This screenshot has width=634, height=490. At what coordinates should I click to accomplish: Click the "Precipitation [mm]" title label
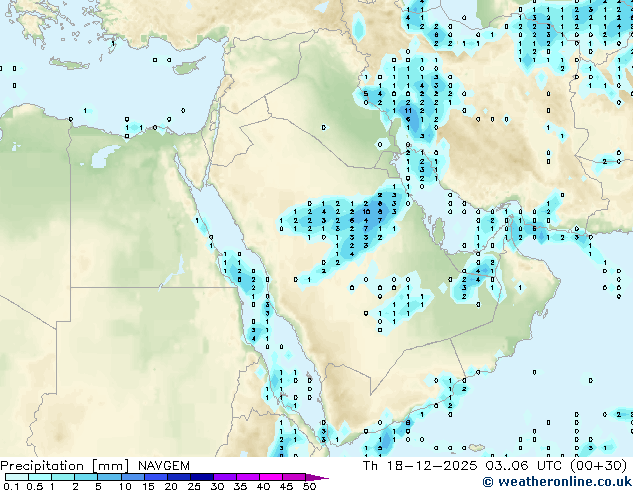click(x=64, y=466)
